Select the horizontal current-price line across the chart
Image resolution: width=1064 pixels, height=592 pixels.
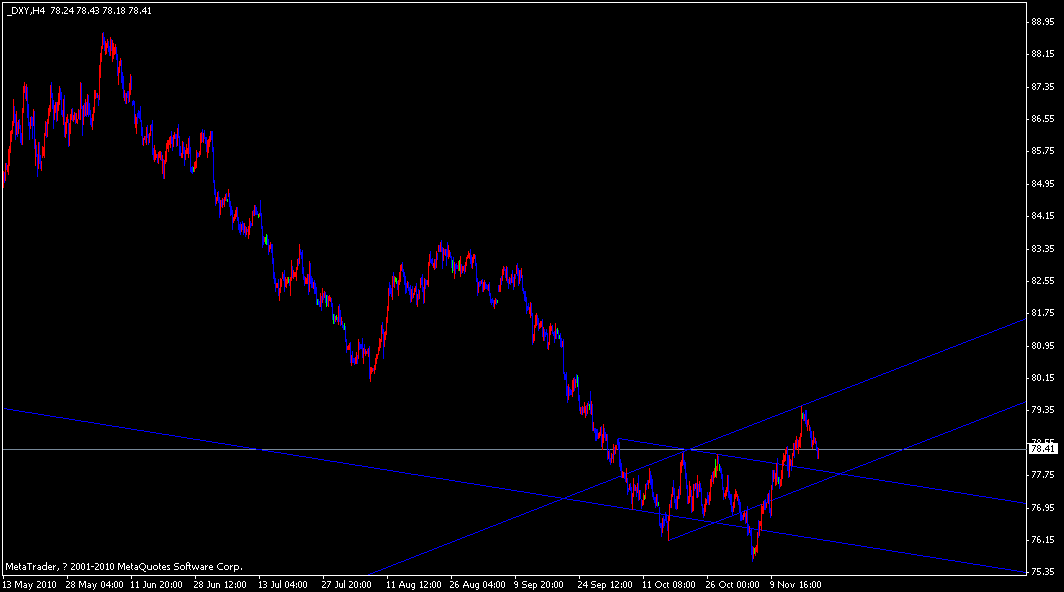tap(515, 449)
